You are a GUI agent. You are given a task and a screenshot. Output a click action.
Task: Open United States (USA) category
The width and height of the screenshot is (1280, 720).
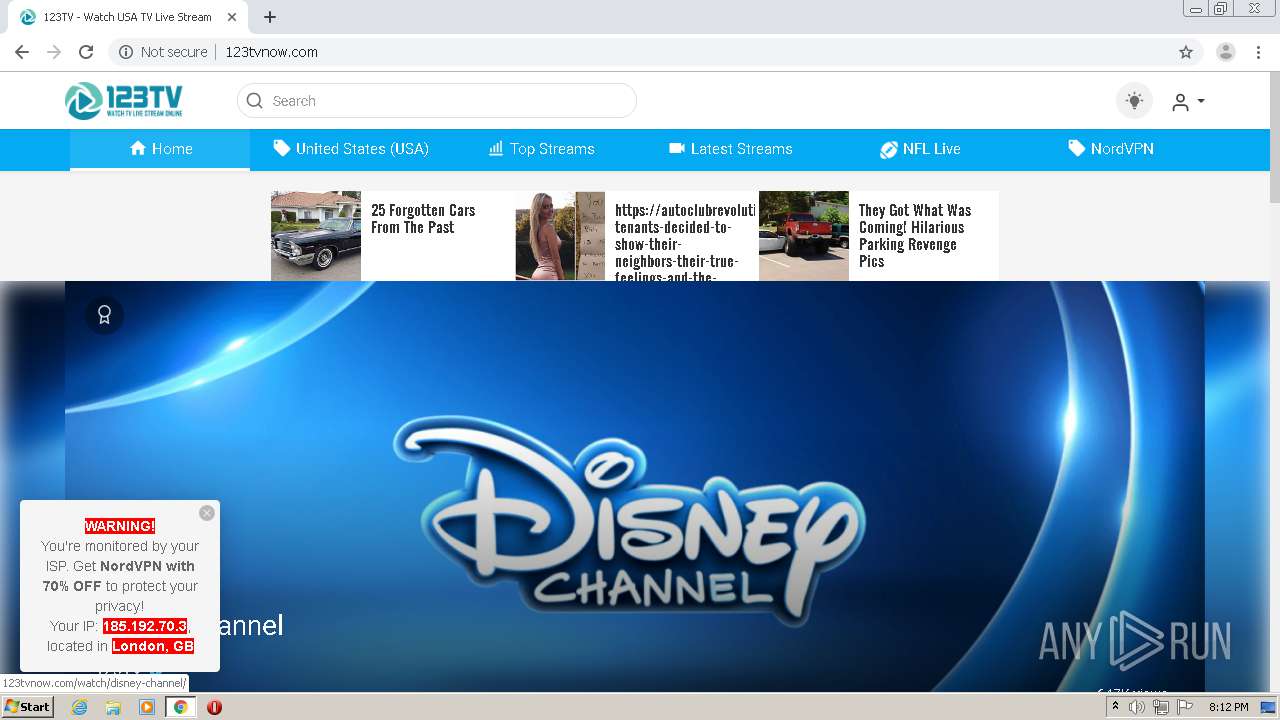[351, 149]
